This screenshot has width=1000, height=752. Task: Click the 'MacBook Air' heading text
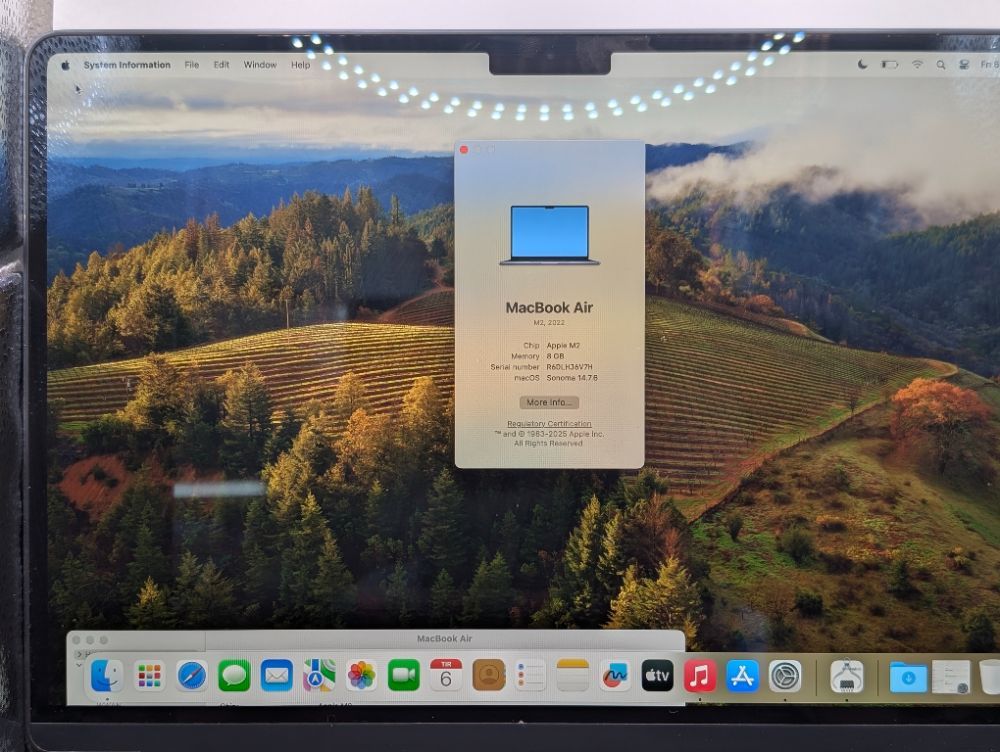549,307
